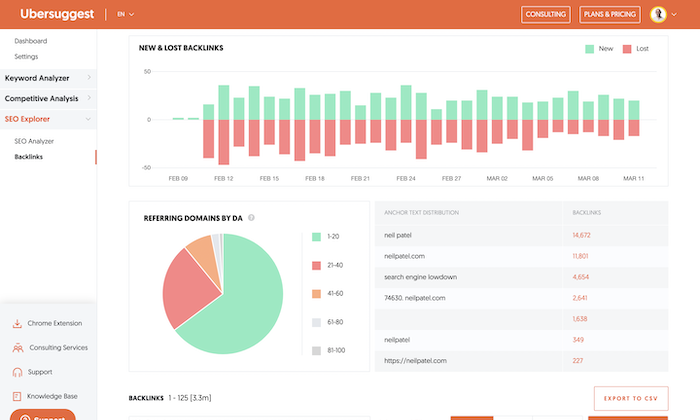Viewport: 700px width, 420px height.
Task: Toggle the Lost legend red swatch
Action: (x=627, y=49)
